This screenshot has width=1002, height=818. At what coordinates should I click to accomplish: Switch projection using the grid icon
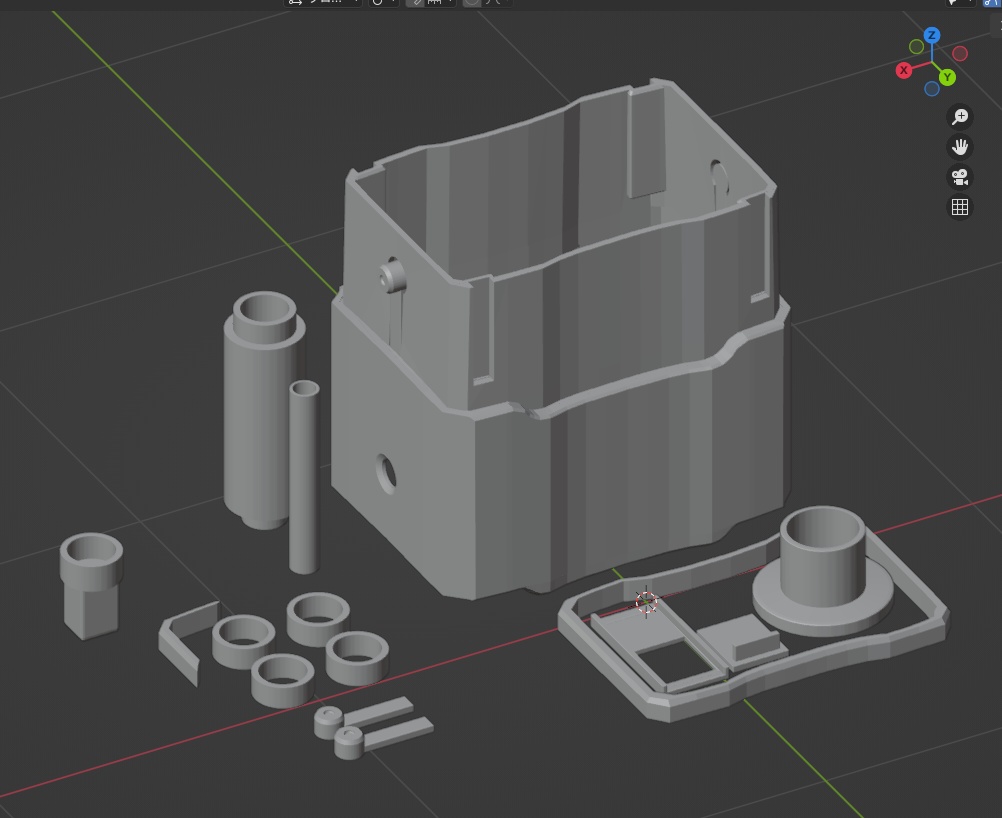(x=959, y=207)
